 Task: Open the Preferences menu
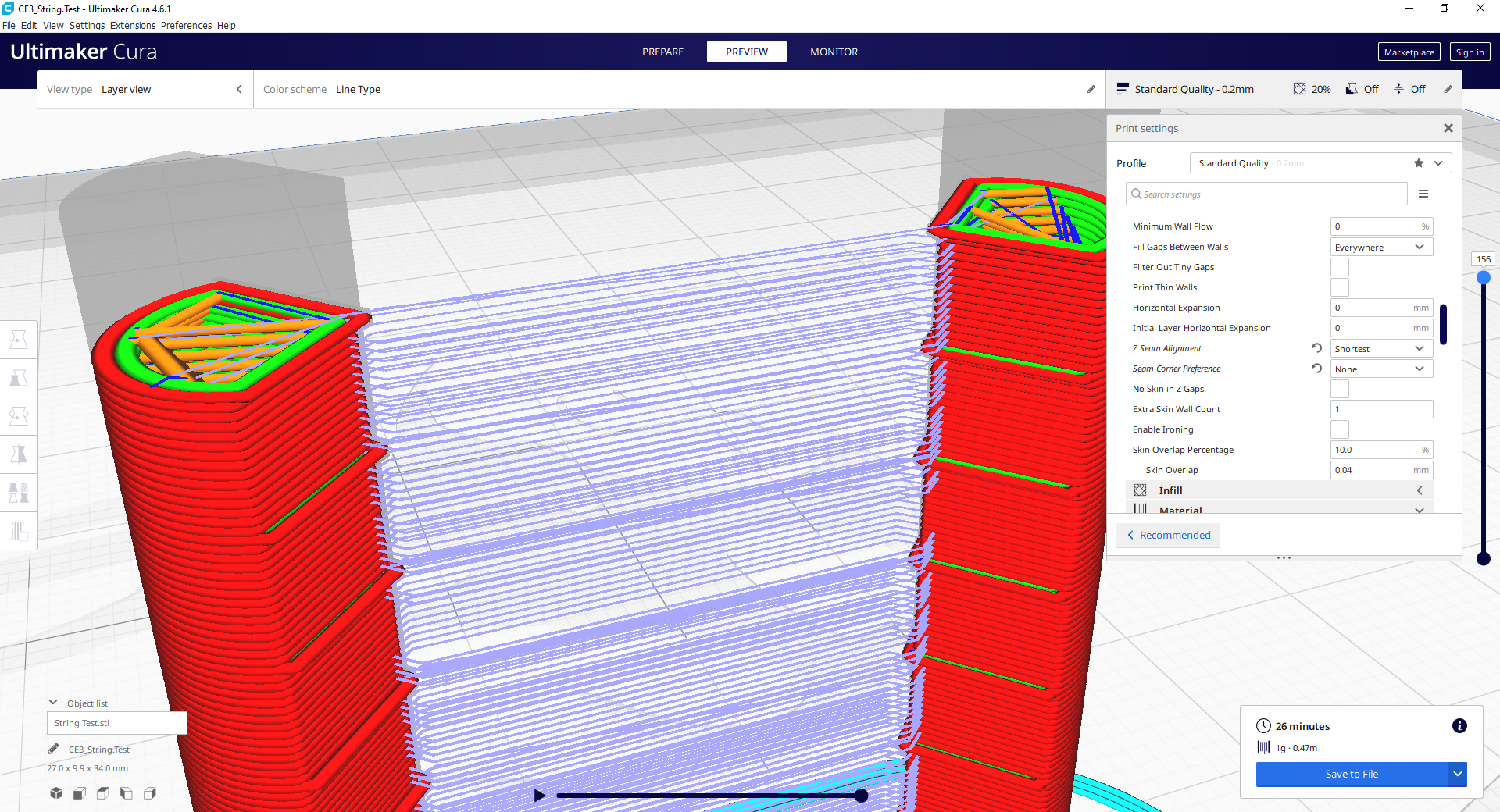click(186, 25)
